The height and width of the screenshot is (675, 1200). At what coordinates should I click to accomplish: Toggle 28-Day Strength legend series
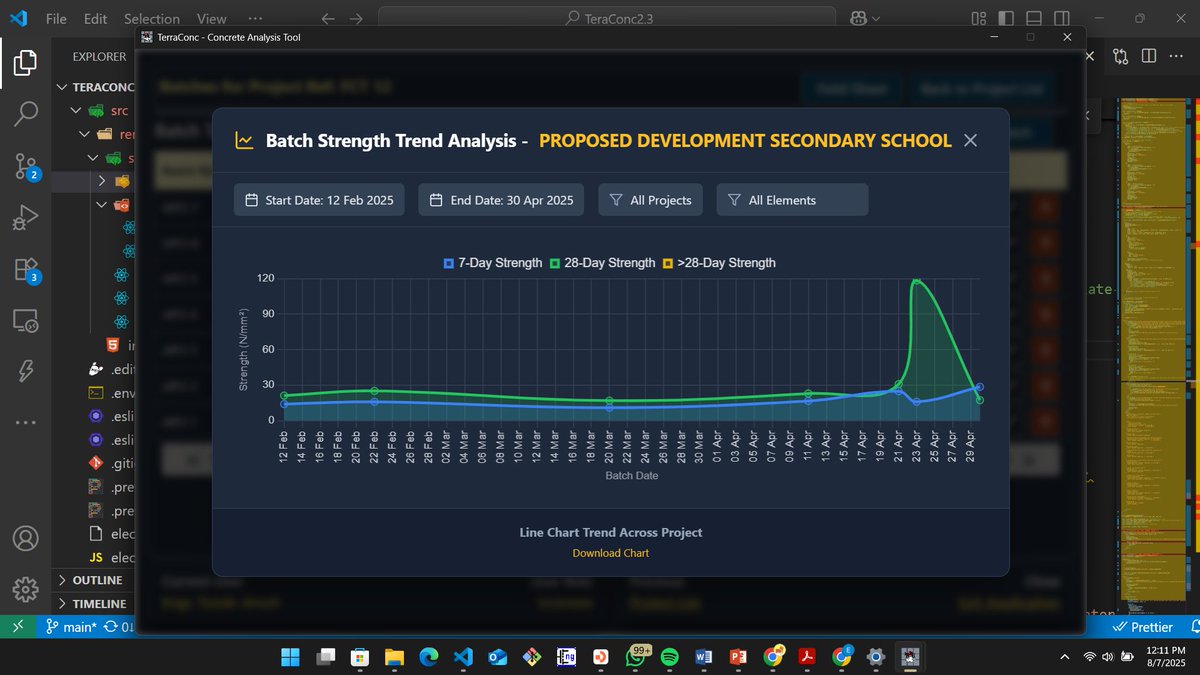[x=602, y=263]
